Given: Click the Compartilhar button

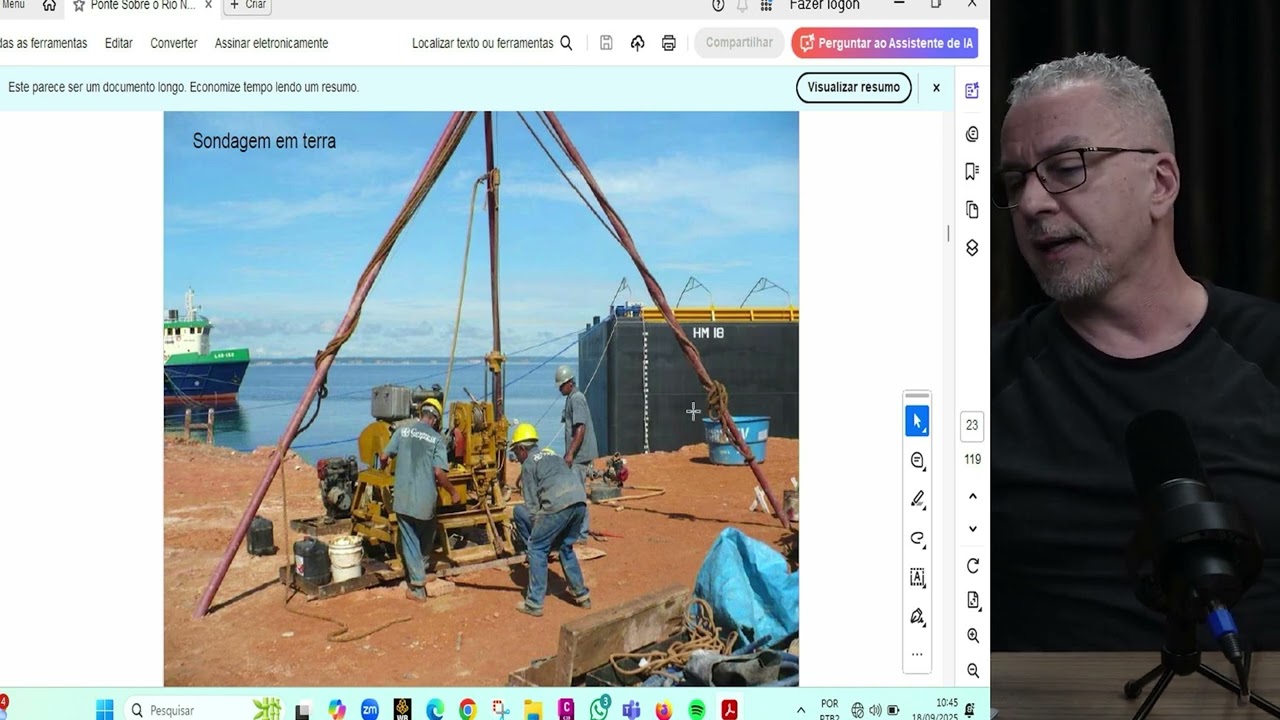Looking at the screenshot, I should (739, 43).
